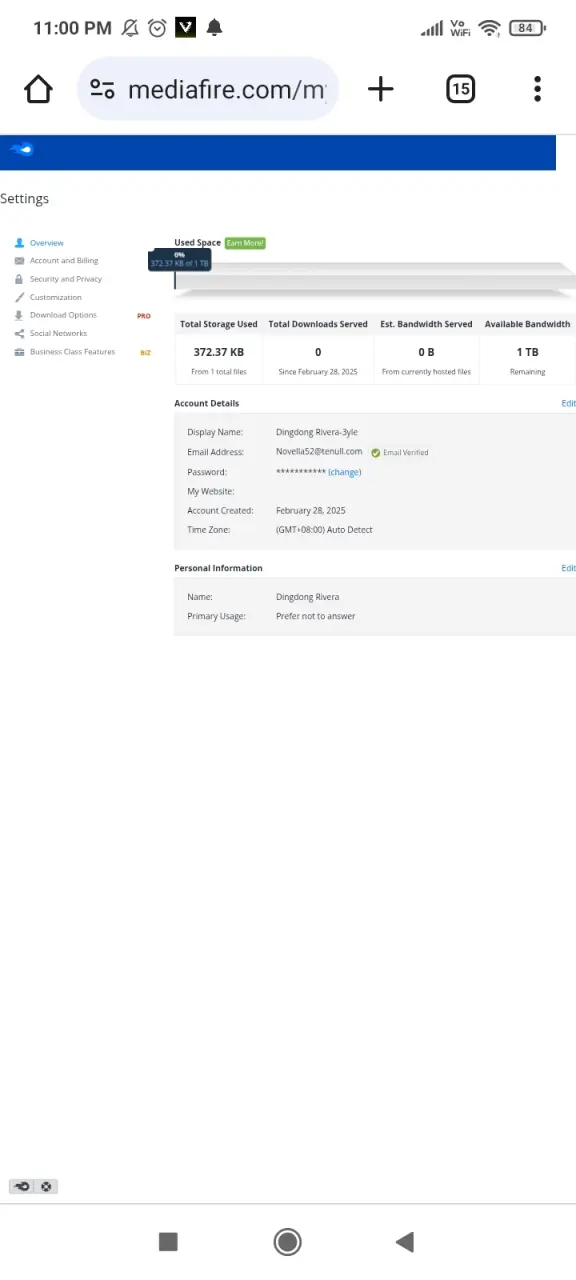Tap the MediaFire flame icon at page bottom

click(22, 1187)
